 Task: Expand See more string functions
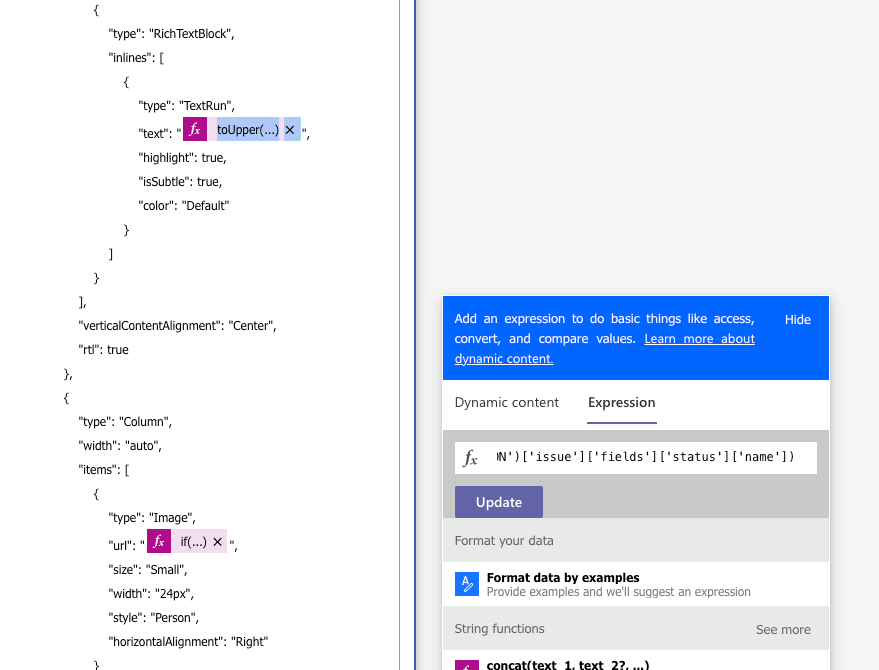click(783, 629)
